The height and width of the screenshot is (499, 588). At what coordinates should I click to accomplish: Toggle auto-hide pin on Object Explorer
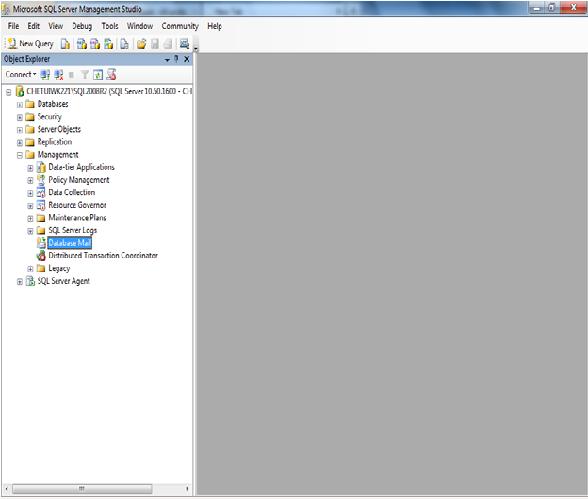(176, 59)
